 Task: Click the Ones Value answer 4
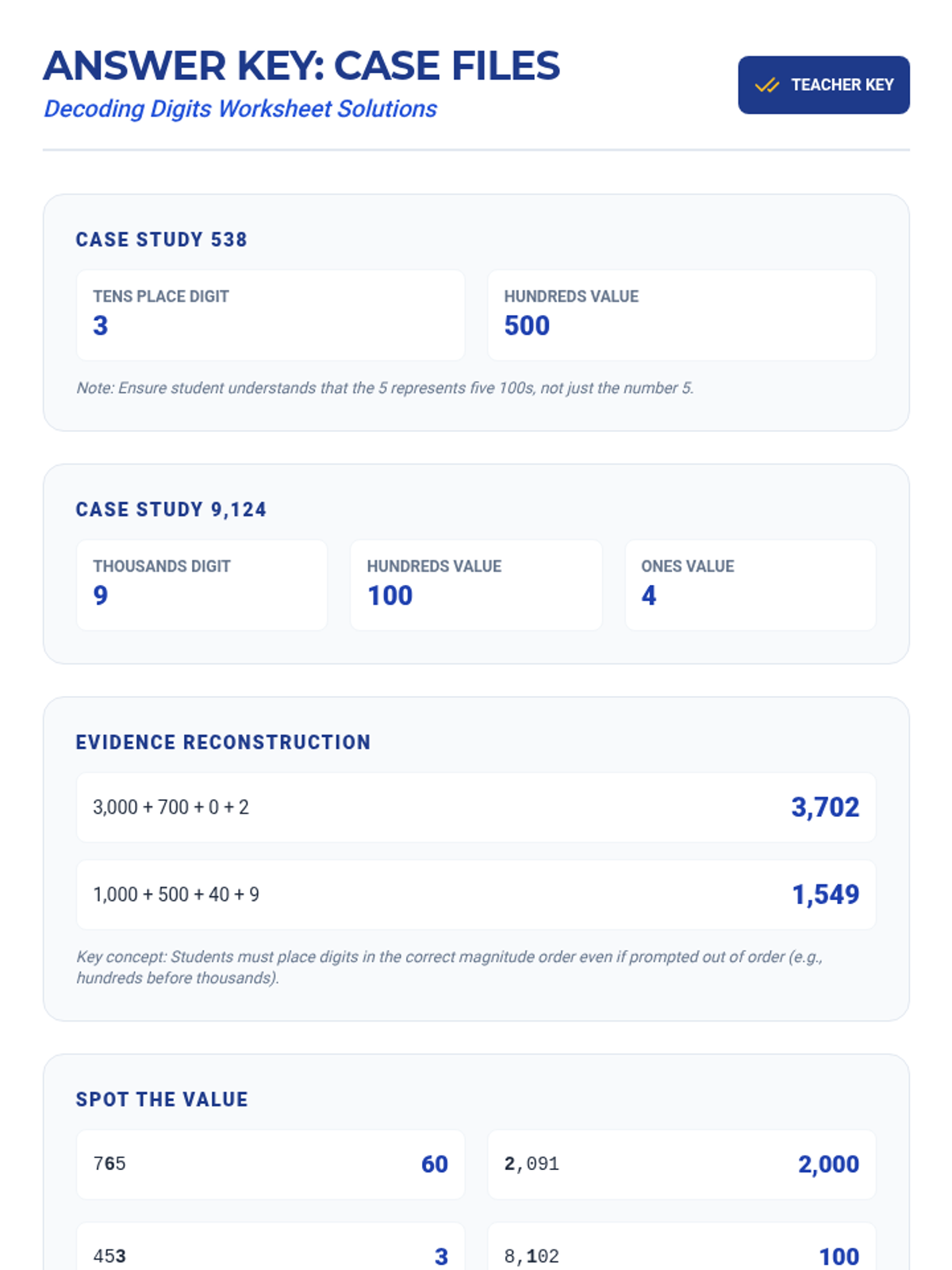coord(649,595)
